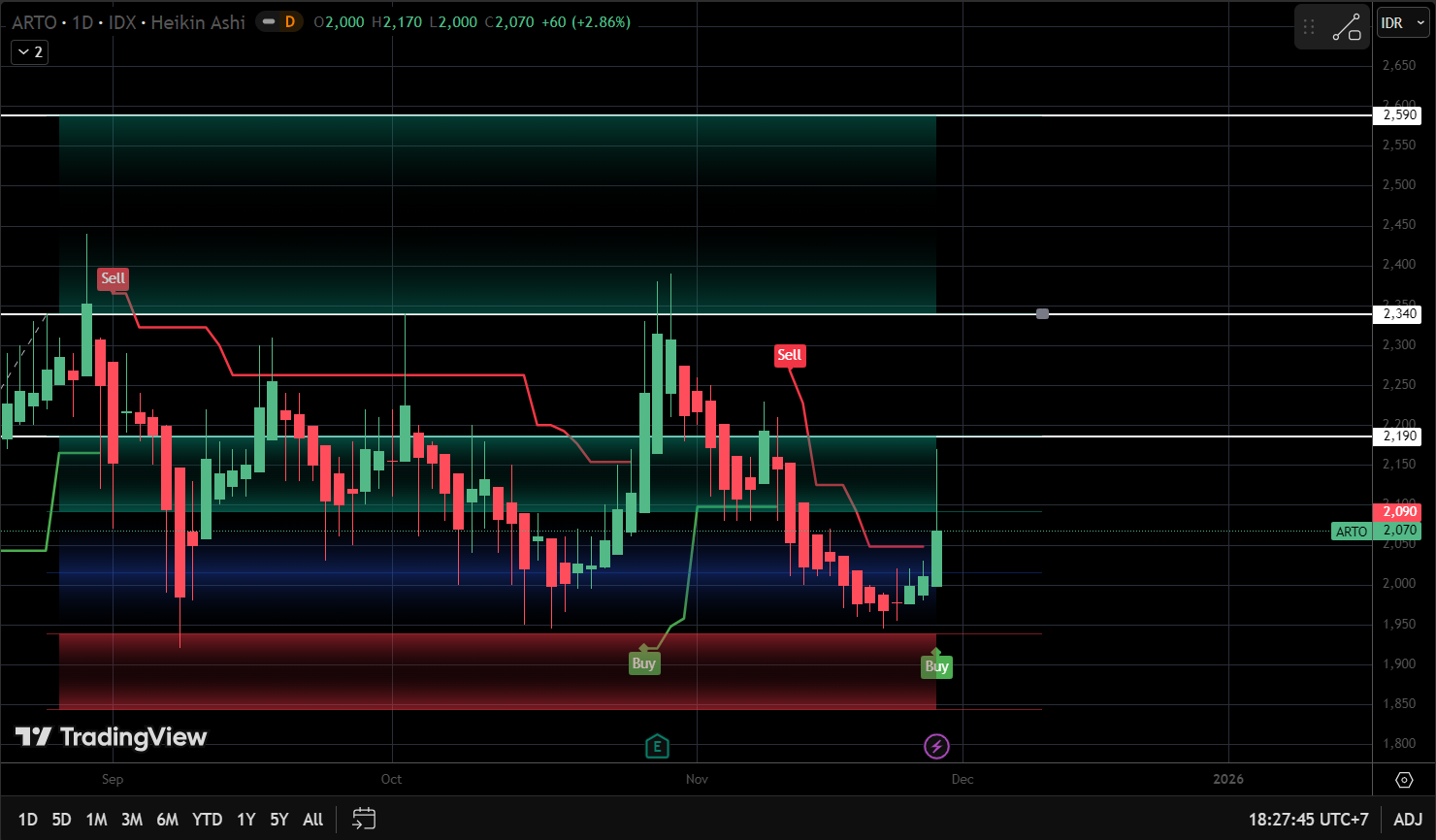Open the IDR currency dropdown
1436x840 pixels.
[1402, 23]
